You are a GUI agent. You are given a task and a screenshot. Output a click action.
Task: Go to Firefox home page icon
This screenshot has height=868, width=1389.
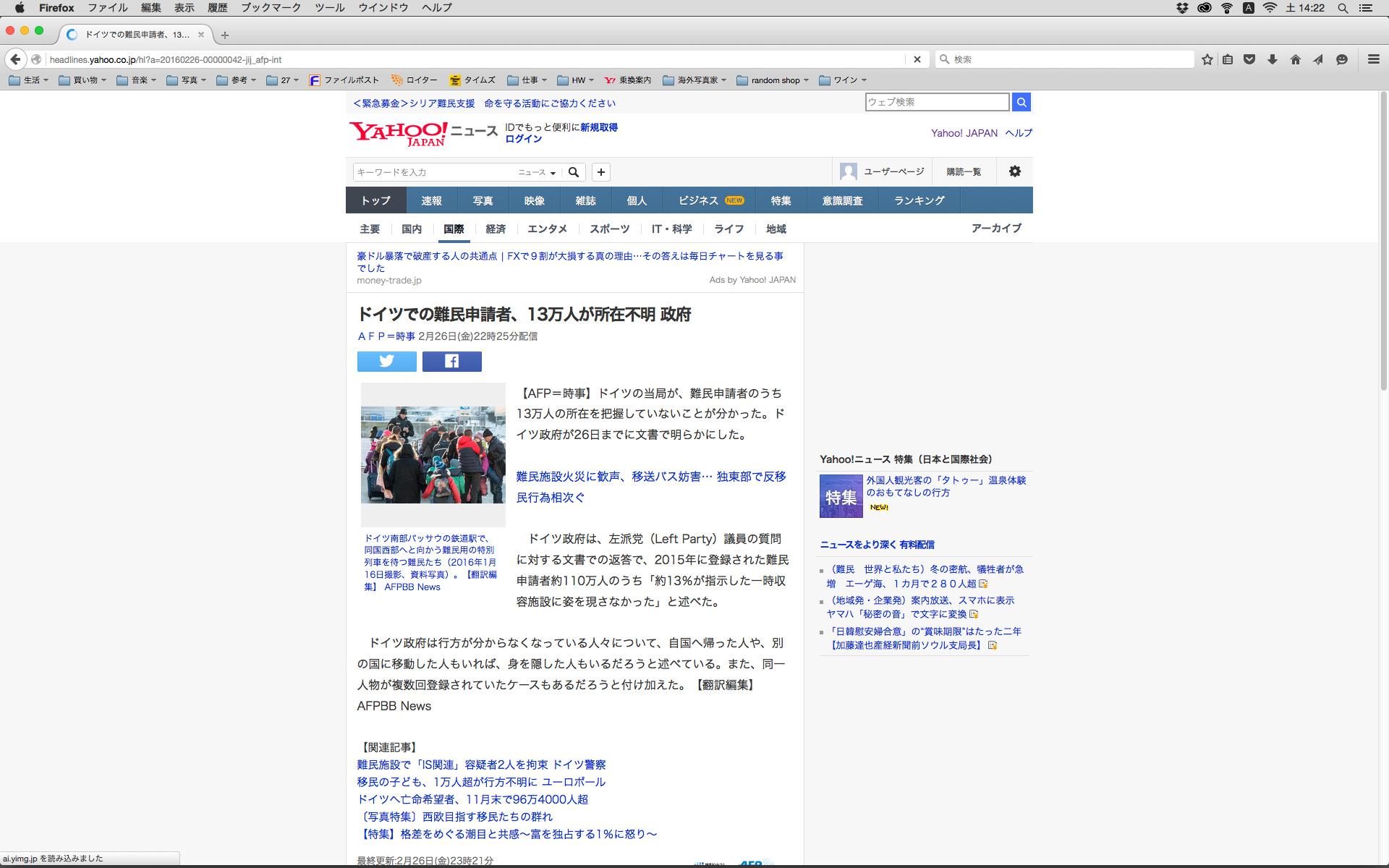1295,59
